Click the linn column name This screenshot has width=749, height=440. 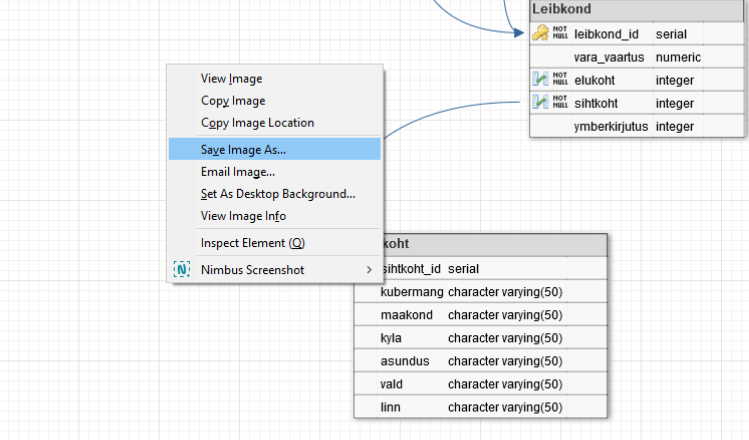(390, 407)
